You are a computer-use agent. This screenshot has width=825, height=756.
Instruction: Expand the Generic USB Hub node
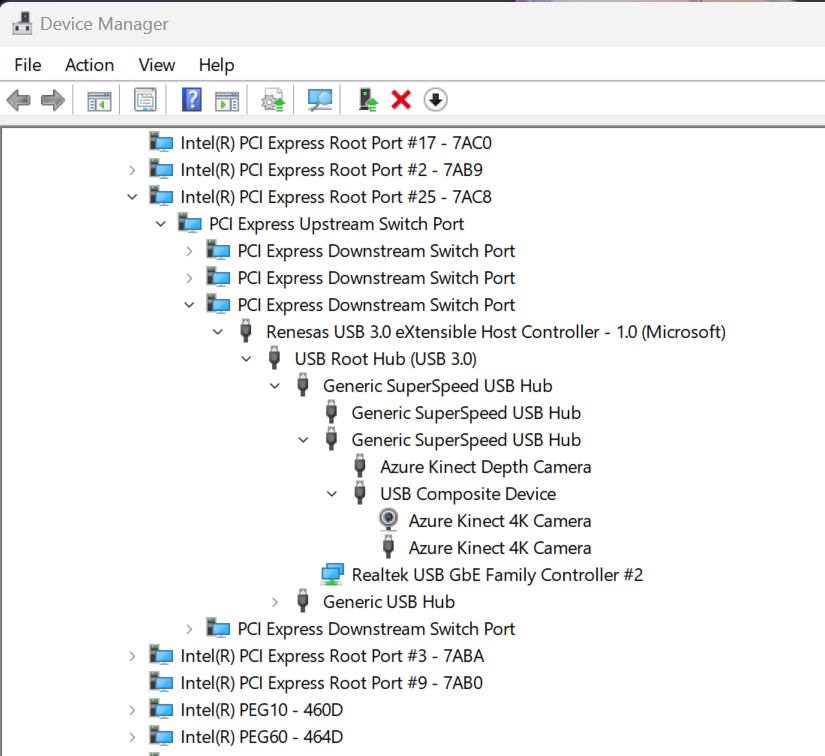(x=275, y=602)
